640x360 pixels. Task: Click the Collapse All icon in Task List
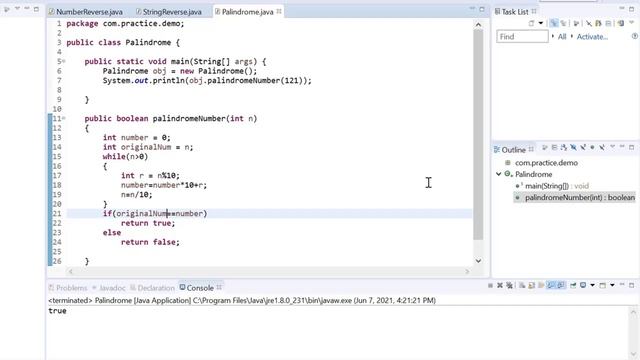608,23
